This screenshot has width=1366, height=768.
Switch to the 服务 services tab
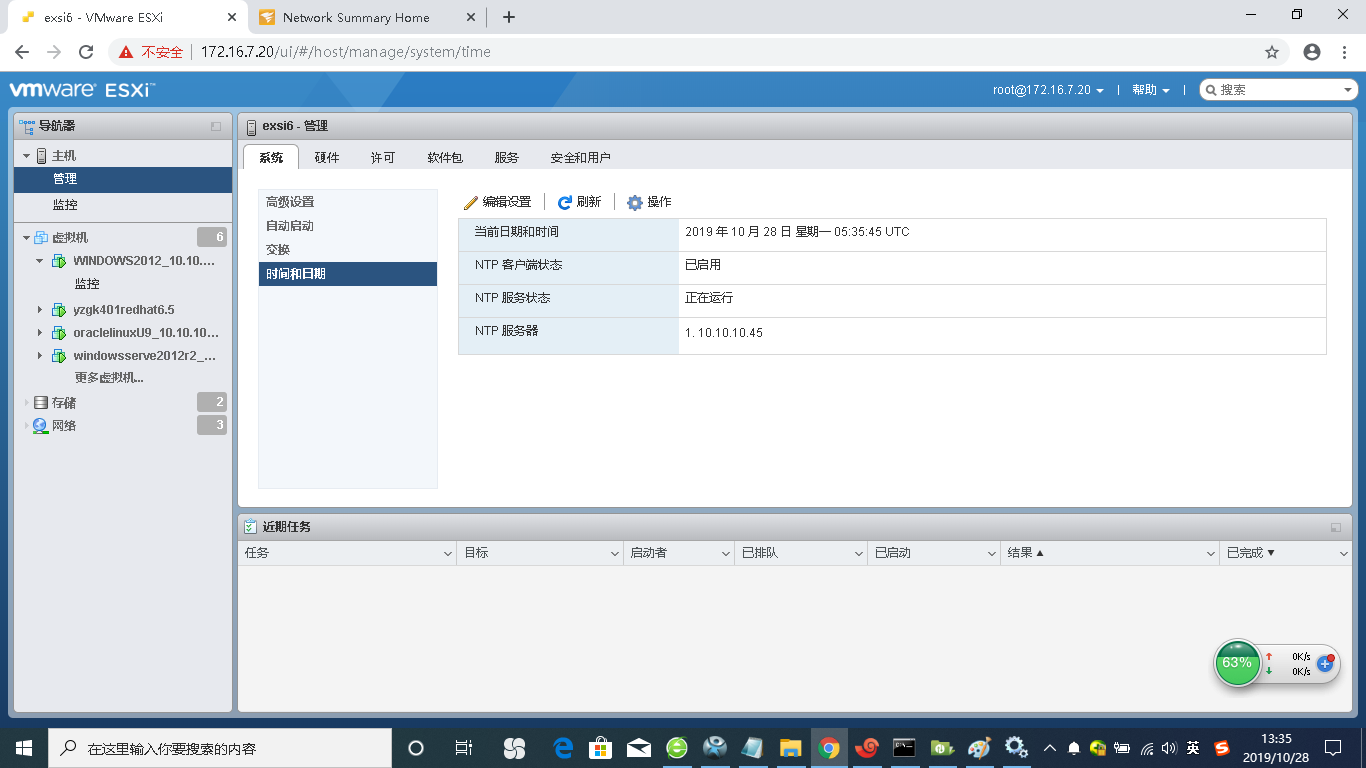(507, 157)
